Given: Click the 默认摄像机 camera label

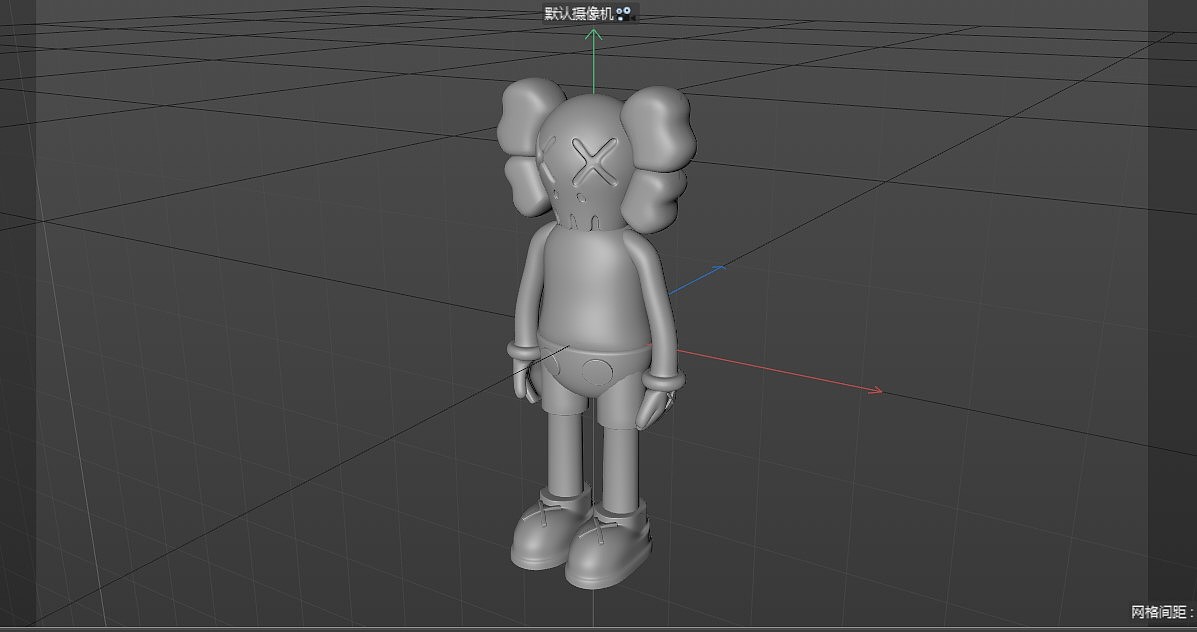Looking at the screenshot, I should click(579, 13).
